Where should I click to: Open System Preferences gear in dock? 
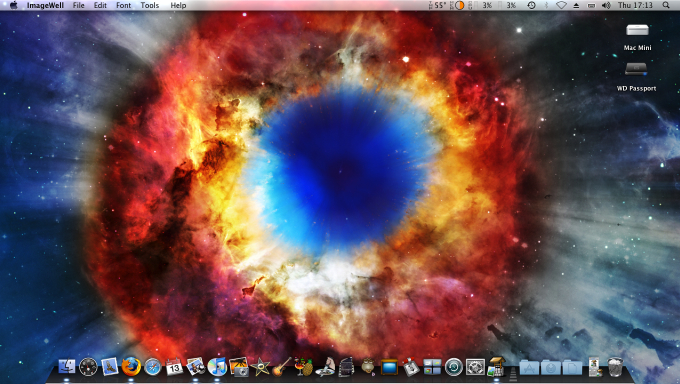pyautogui.click(x=475, y=367)
